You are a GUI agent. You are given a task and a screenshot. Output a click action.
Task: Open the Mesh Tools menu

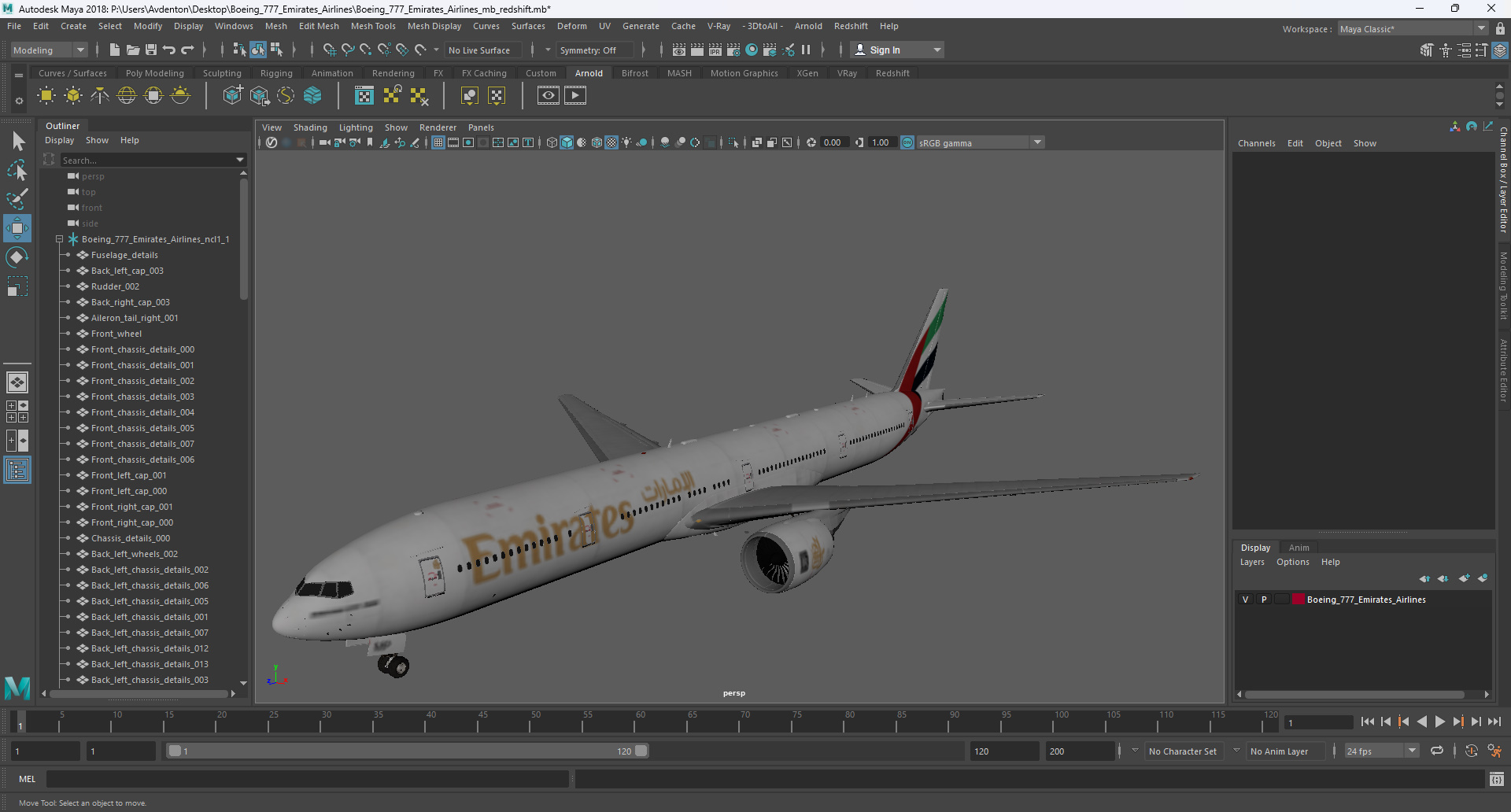click(x=373, y=26)
